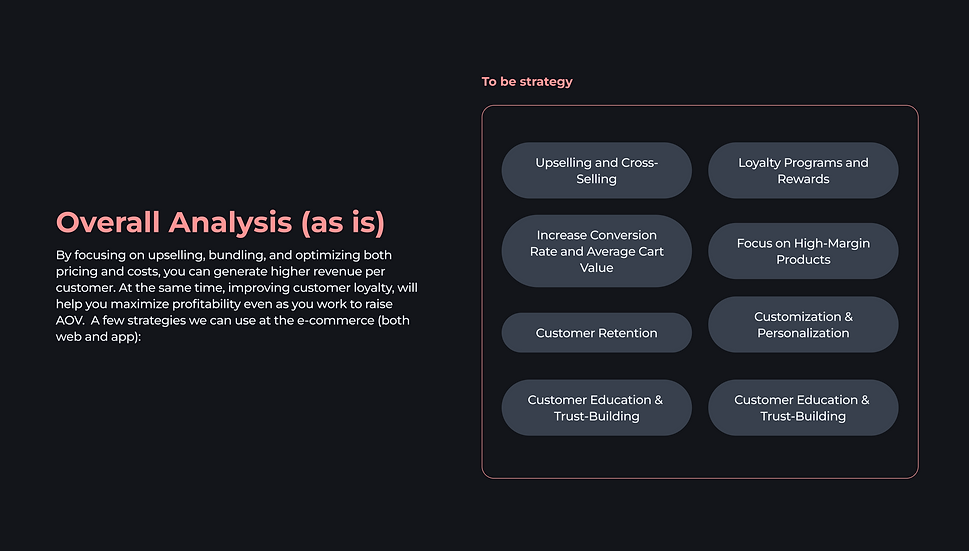Click the Overall Analysis heading
Image resolution: width=969 pixels, height=551 pixels.
(175, 222)
